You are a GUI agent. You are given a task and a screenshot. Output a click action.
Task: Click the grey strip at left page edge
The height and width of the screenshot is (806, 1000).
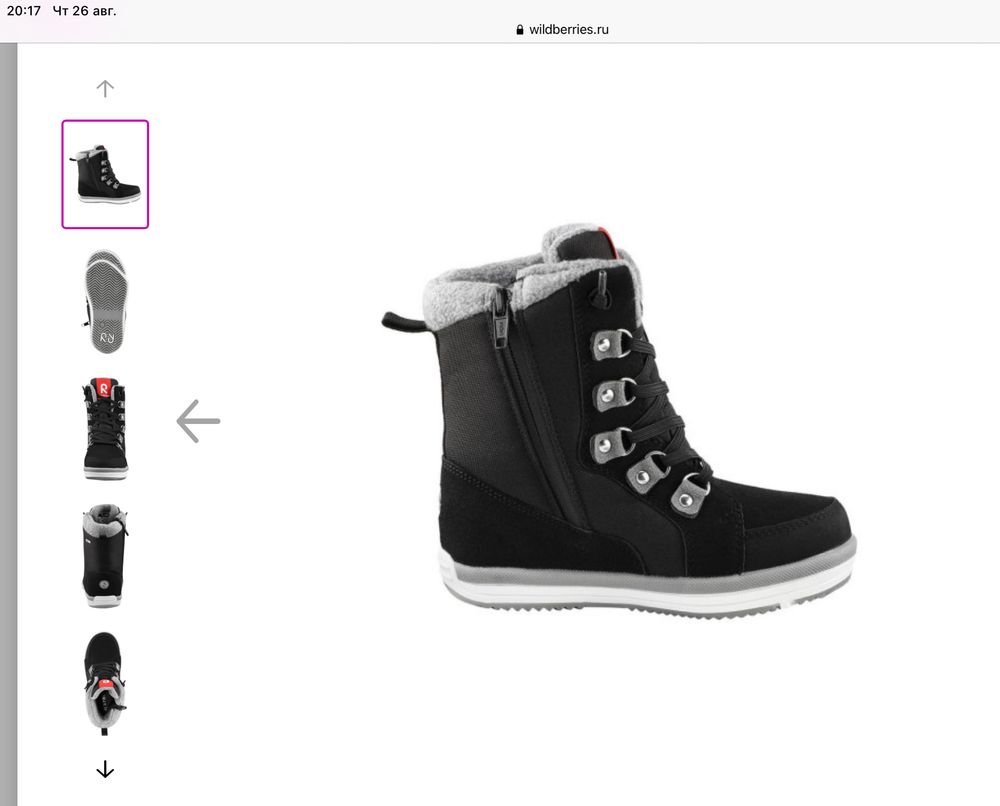click(x=8, y=424)
